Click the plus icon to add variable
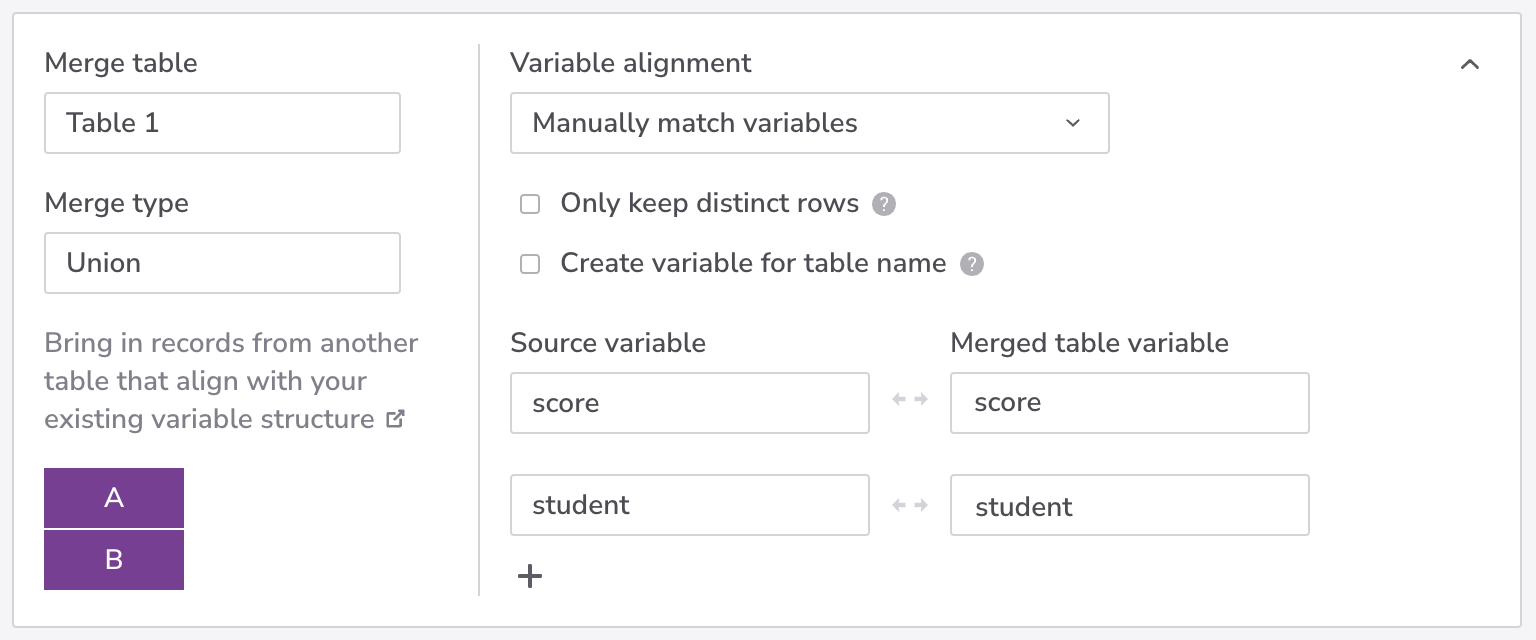1536x640 pixels. click(530, 576)
